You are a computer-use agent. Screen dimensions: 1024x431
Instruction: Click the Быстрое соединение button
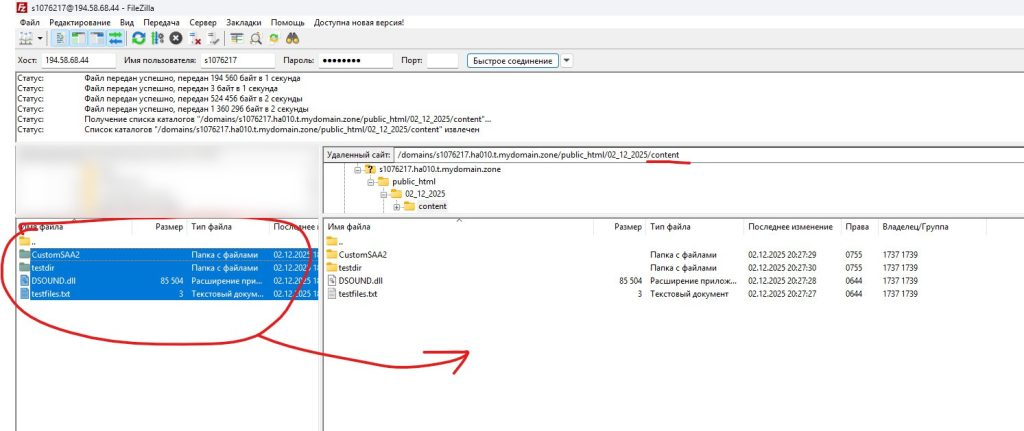pos(512,61)
